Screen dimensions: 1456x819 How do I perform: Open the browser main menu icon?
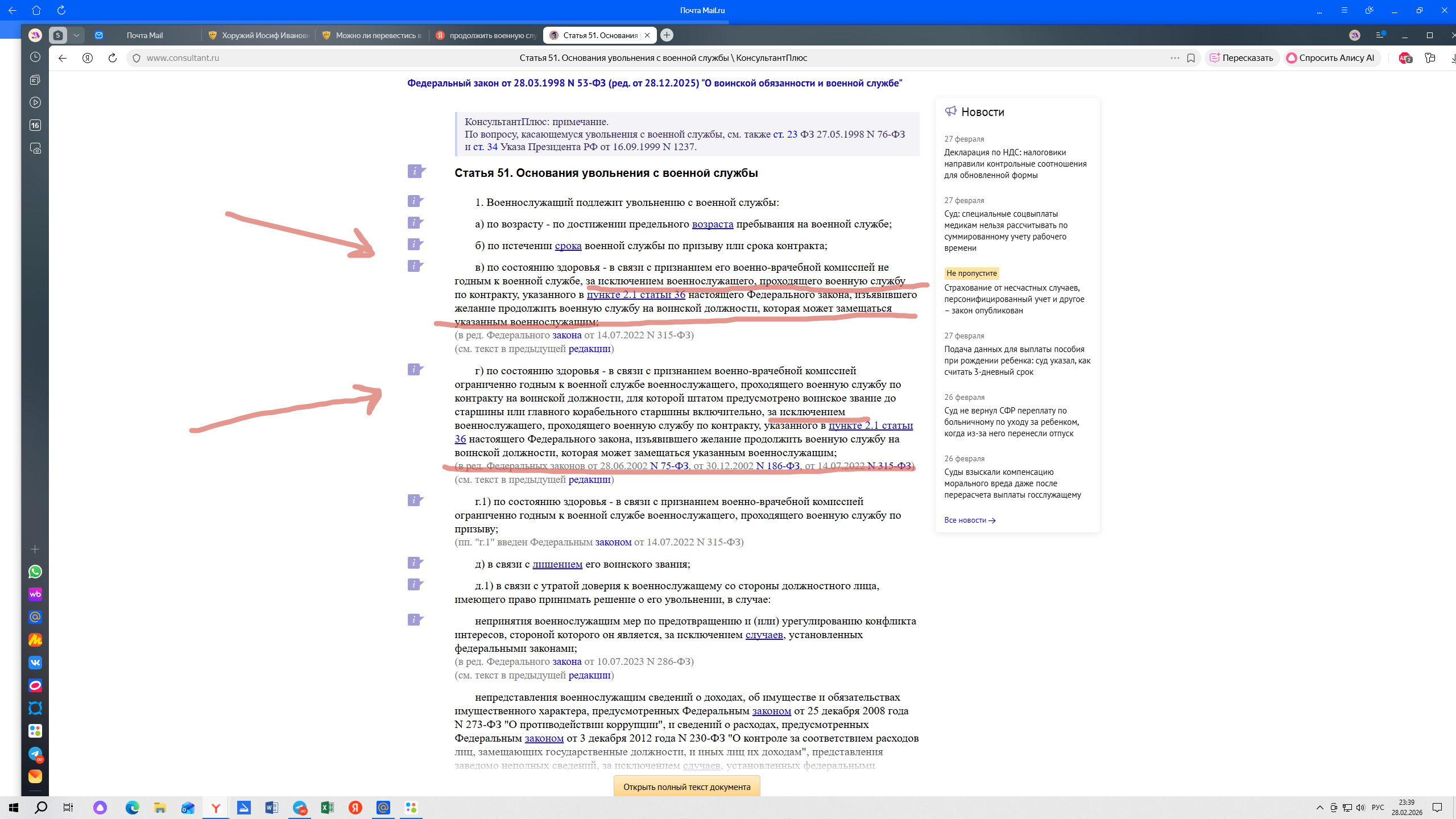coord(1380,35)
